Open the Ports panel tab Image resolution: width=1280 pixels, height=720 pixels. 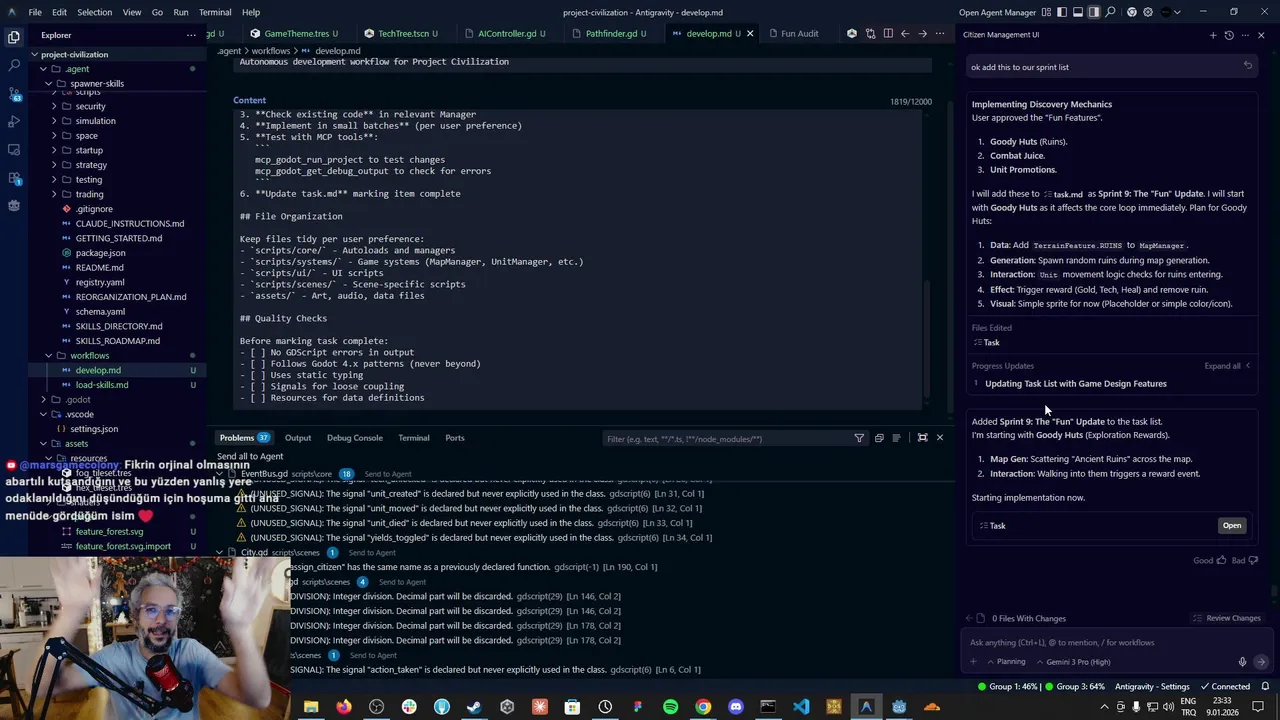point(454,438)
